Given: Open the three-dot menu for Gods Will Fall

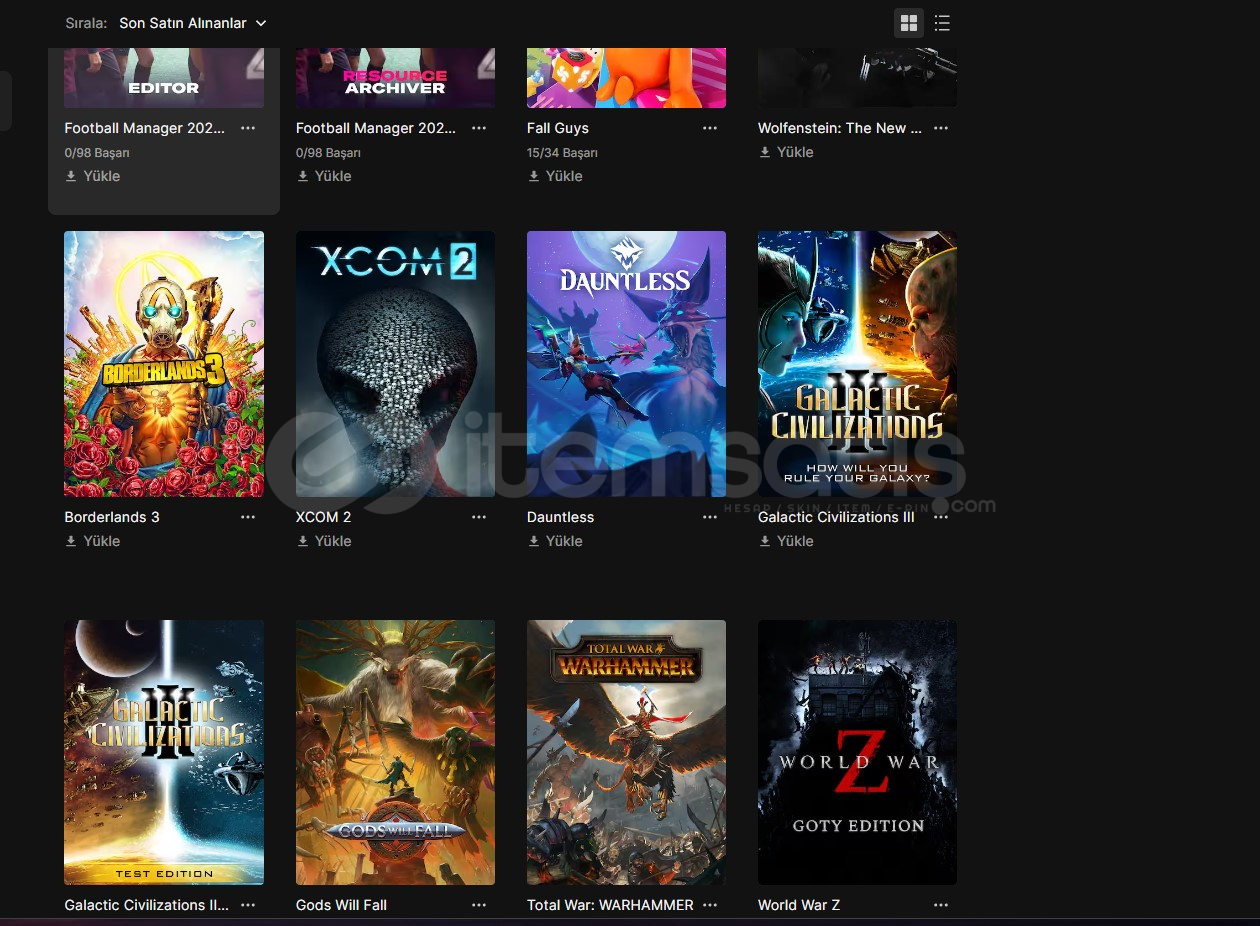Looking at the screenshot, I should click(x=479, y=905).
